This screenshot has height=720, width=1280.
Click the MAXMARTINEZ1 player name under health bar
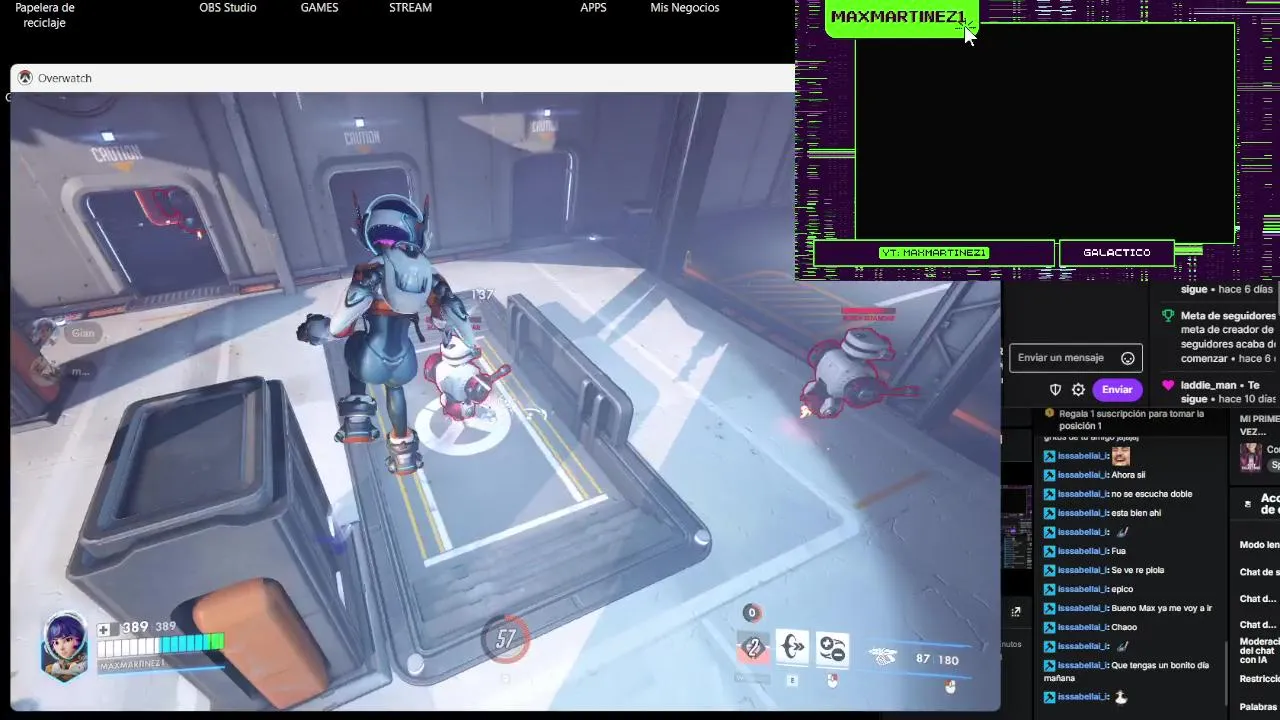point(132,664)
